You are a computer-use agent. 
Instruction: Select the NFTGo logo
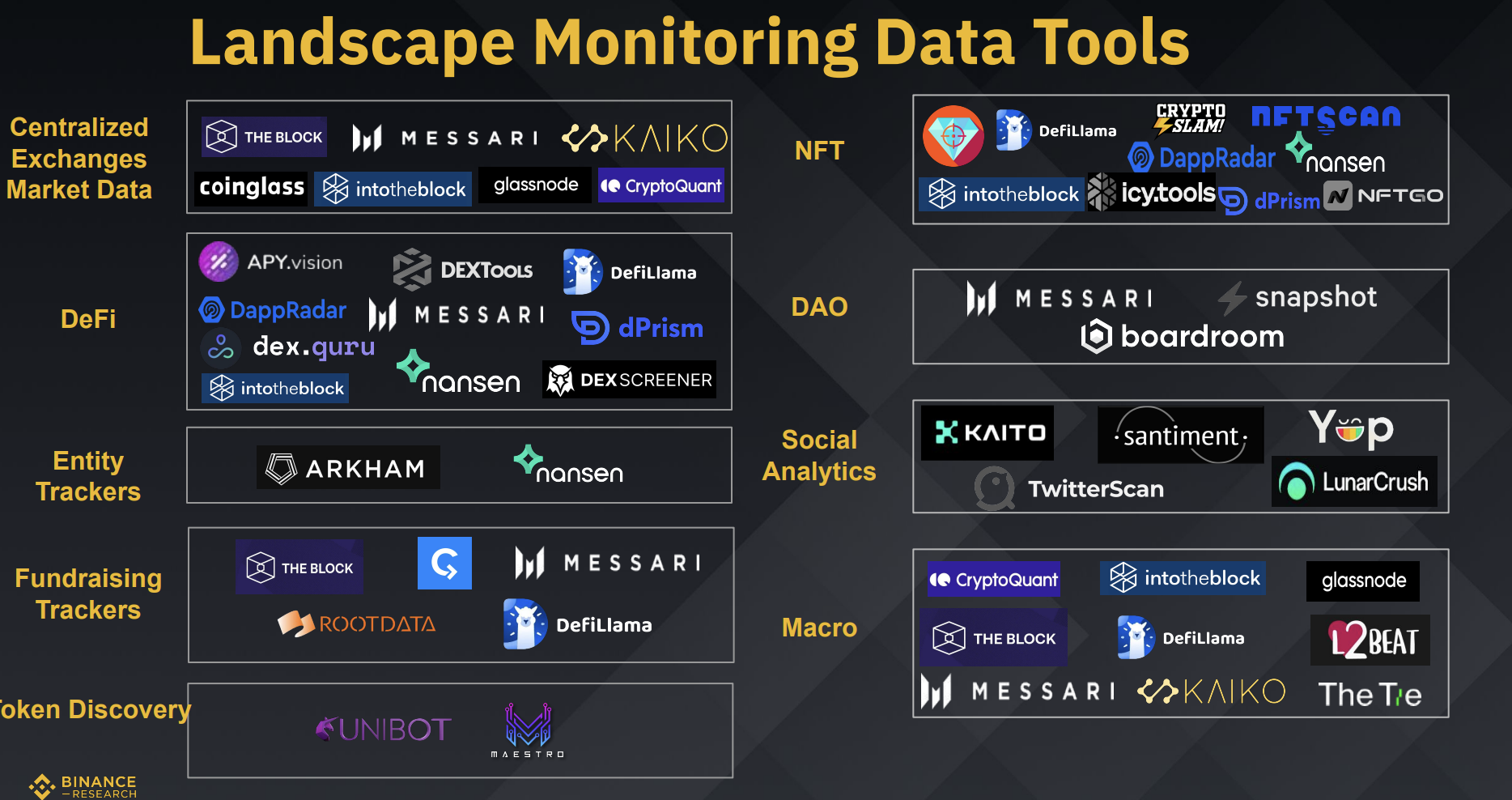tap(1383, 195)
